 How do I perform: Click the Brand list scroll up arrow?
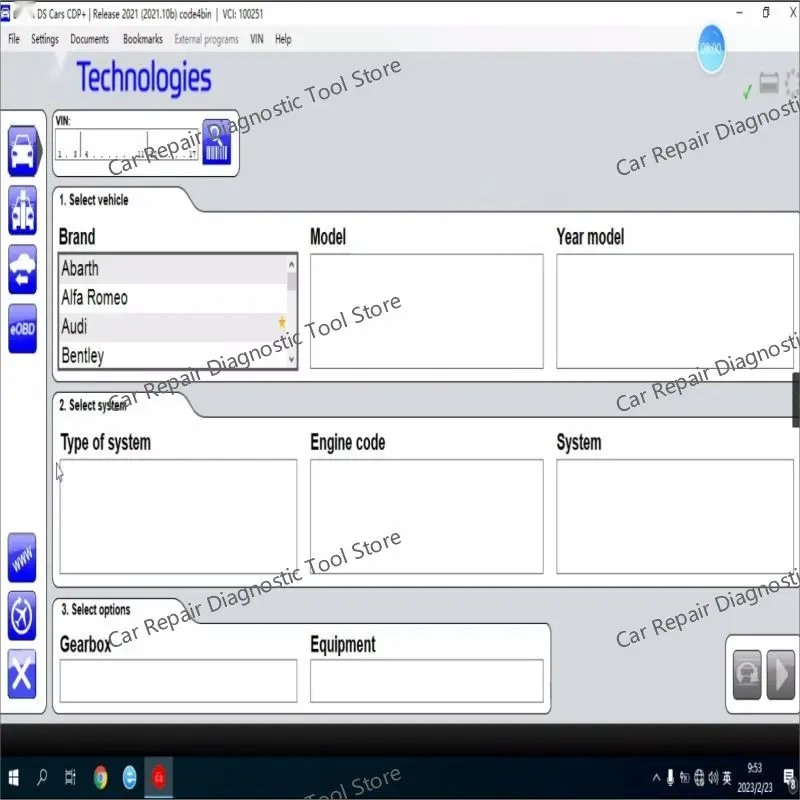291,264
